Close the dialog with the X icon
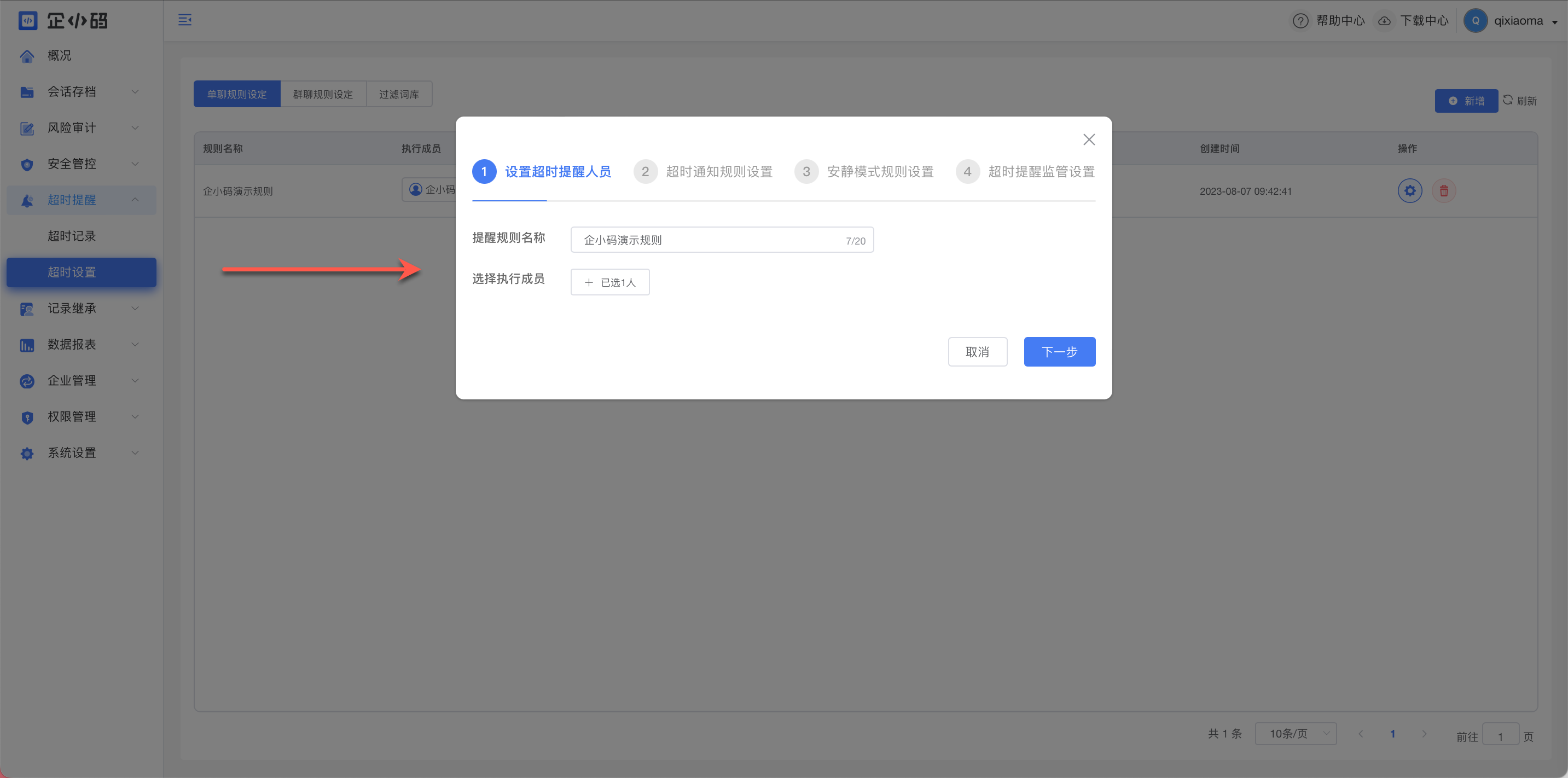The height and width of the screenshot is (778, 1568). (x=1089, y=140)
